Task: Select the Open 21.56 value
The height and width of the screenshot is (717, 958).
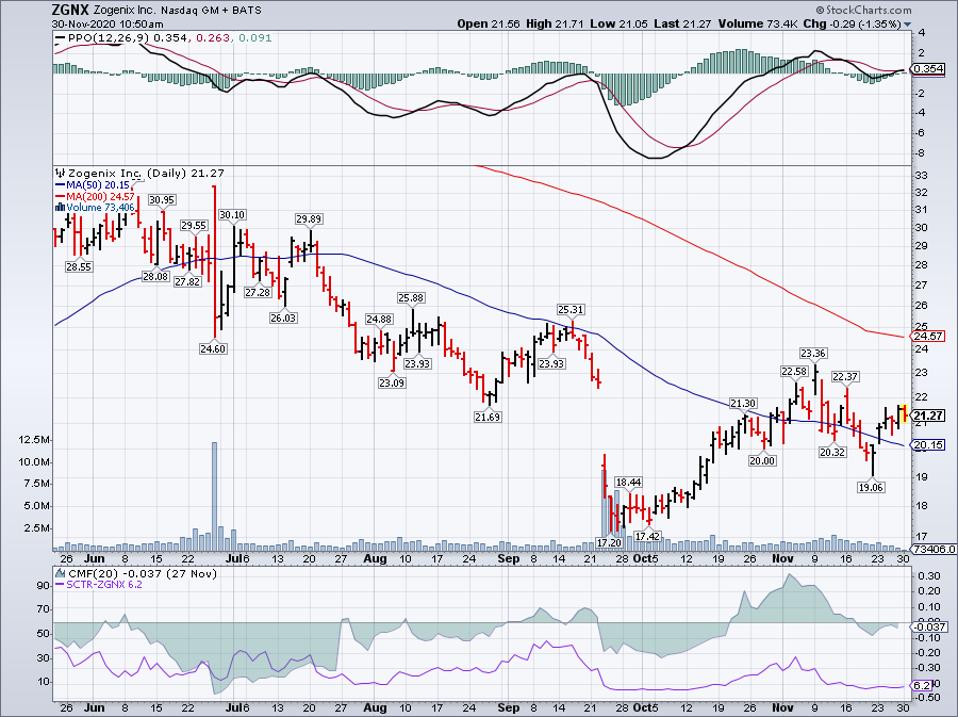Action: 489,24
